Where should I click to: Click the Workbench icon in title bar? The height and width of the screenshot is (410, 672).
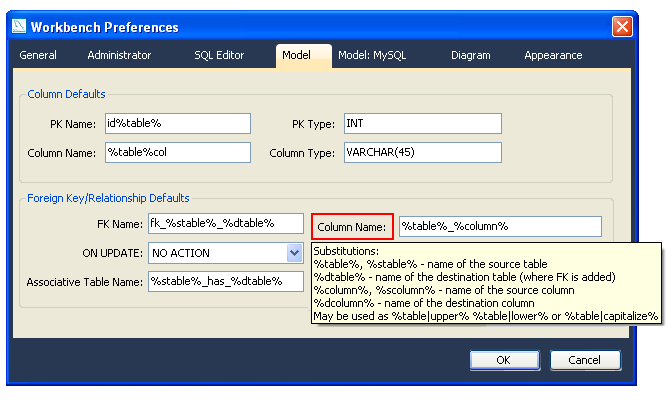(x=19, y=27)
